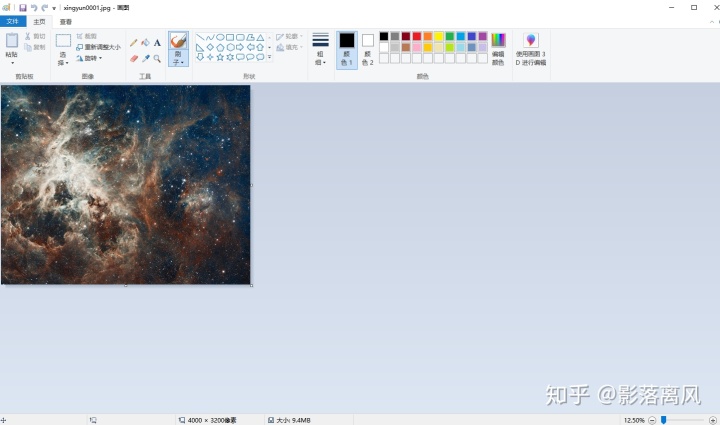Expand the shapes gallery more arrow

270,57
